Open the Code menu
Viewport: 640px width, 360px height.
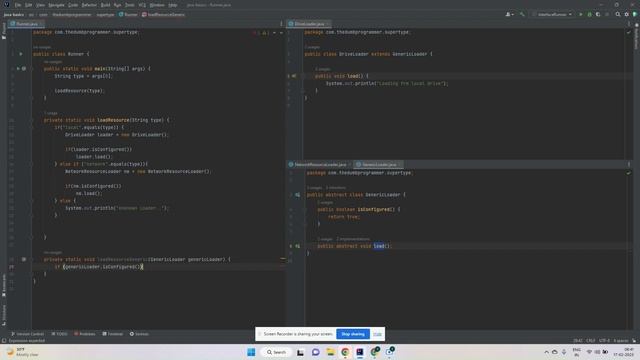(x=73, y=5)
